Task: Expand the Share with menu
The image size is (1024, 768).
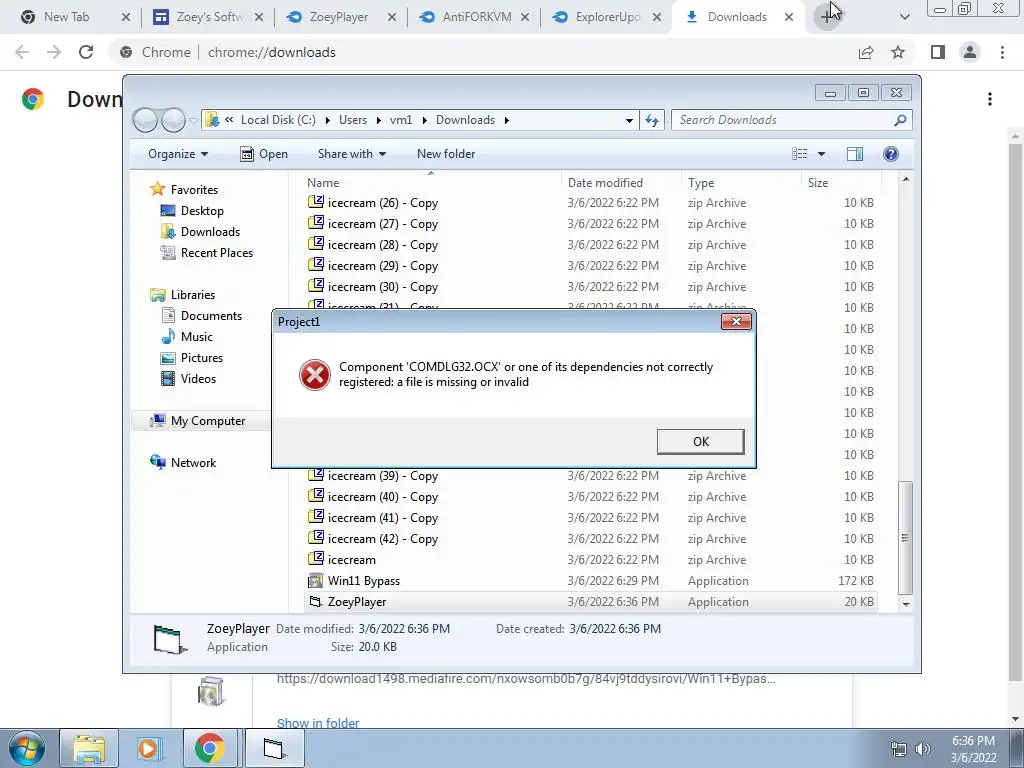Action: [351, 154]
